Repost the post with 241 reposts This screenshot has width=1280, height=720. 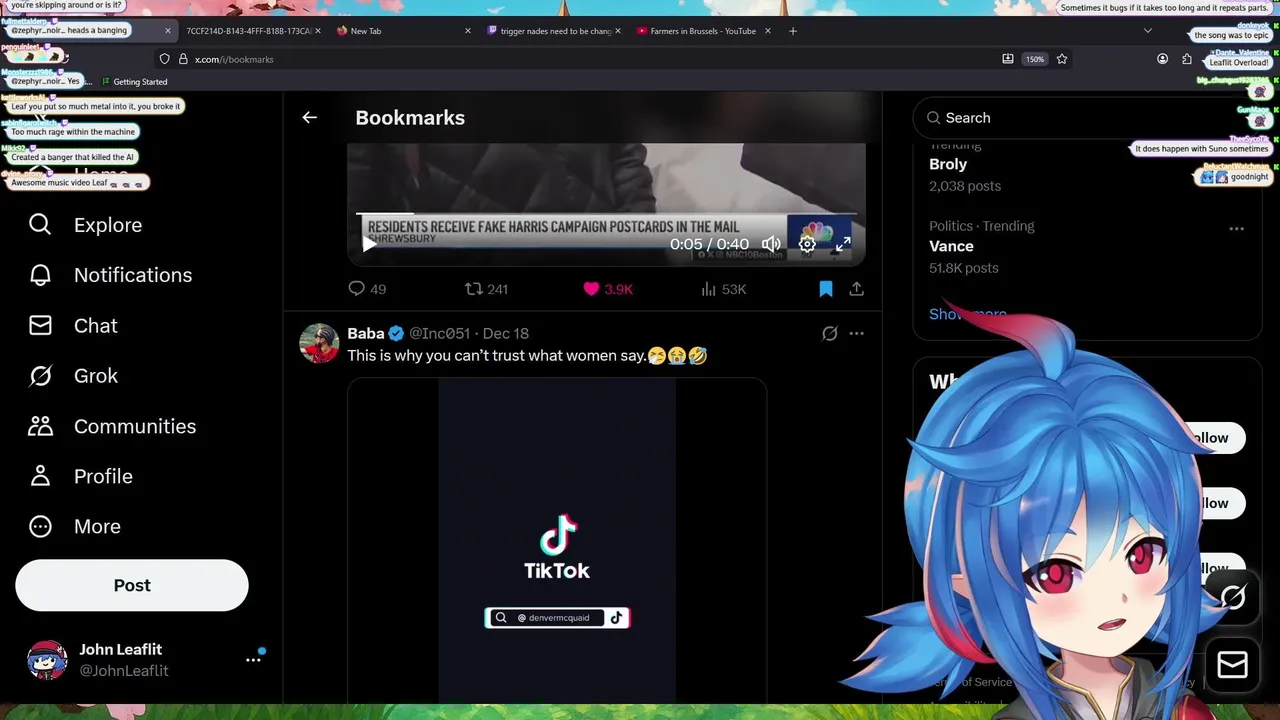(486, 289)
